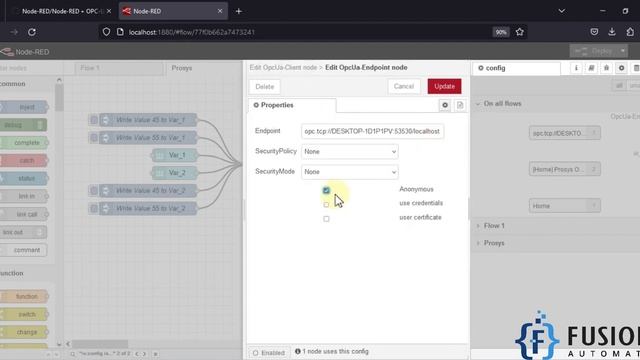Select the link in node in the palette
The image size is (640, 360).
point(24,196)
